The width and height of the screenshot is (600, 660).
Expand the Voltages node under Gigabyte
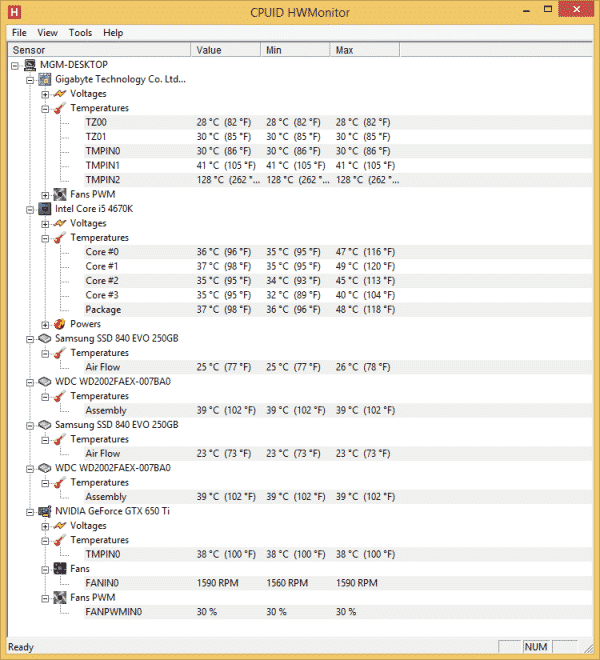tap(45, 94)
